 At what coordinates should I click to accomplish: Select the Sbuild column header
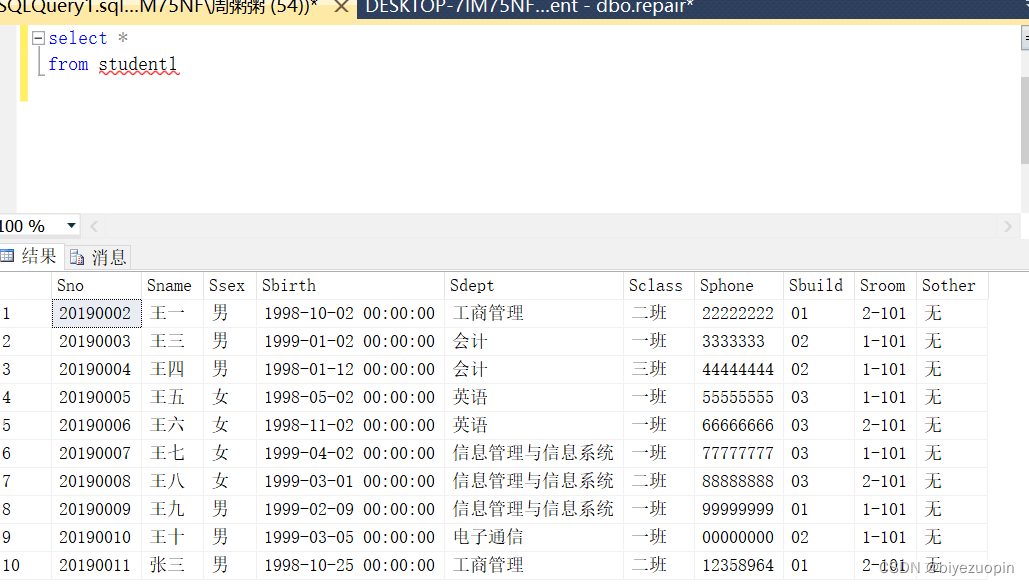819,286
